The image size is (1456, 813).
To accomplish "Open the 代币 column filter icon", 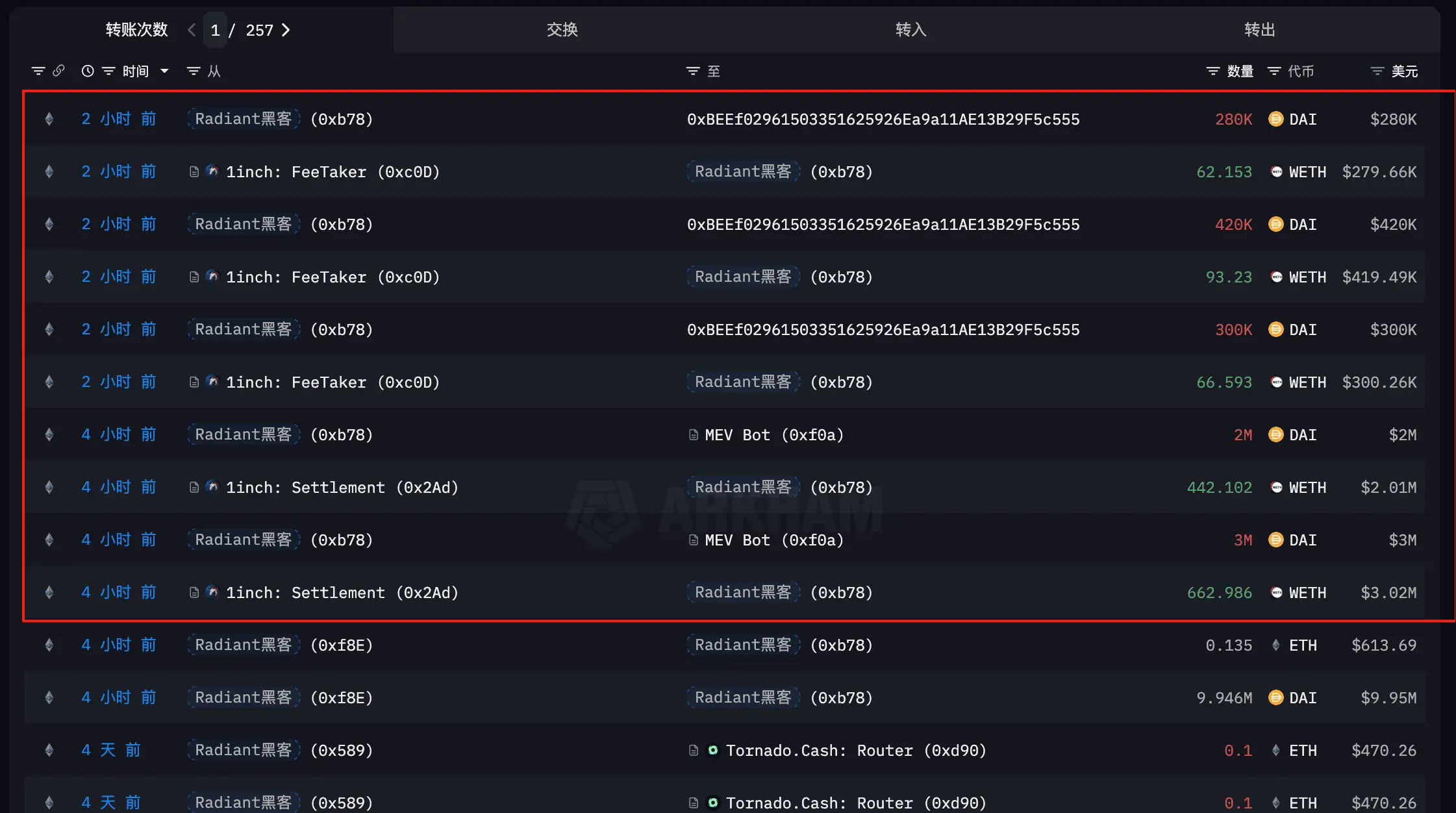I will [1274, 71].
